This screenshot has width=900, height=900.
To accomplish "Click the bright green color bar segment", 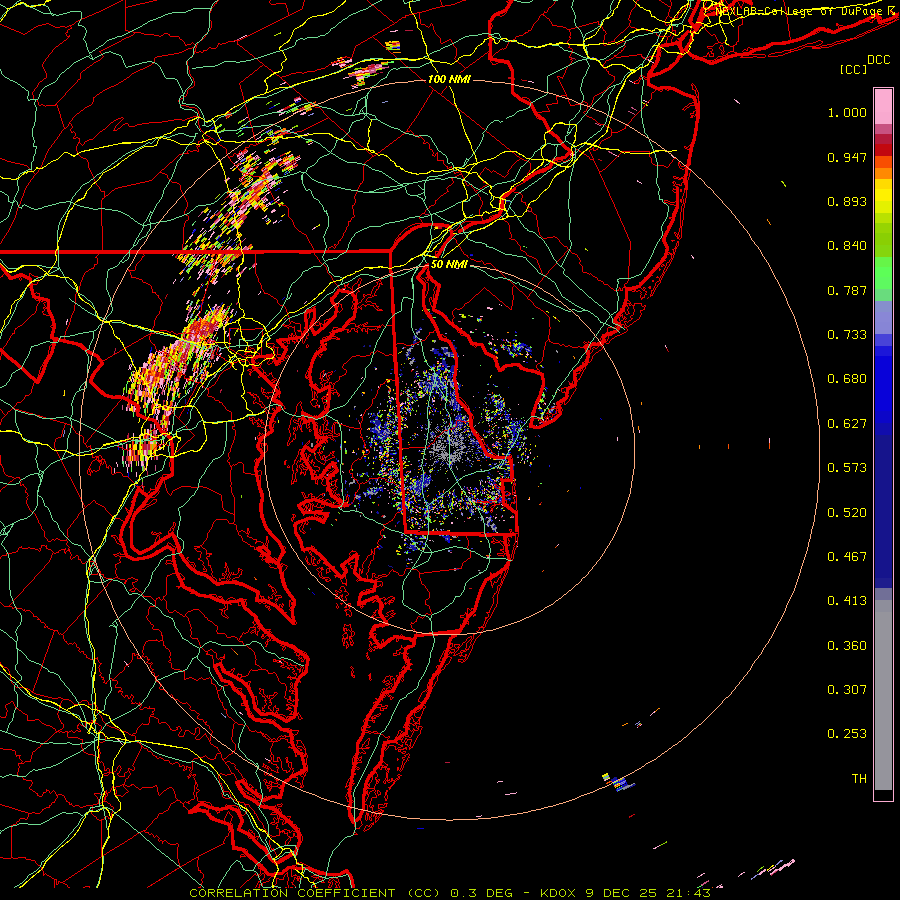I will coord(883,273).
